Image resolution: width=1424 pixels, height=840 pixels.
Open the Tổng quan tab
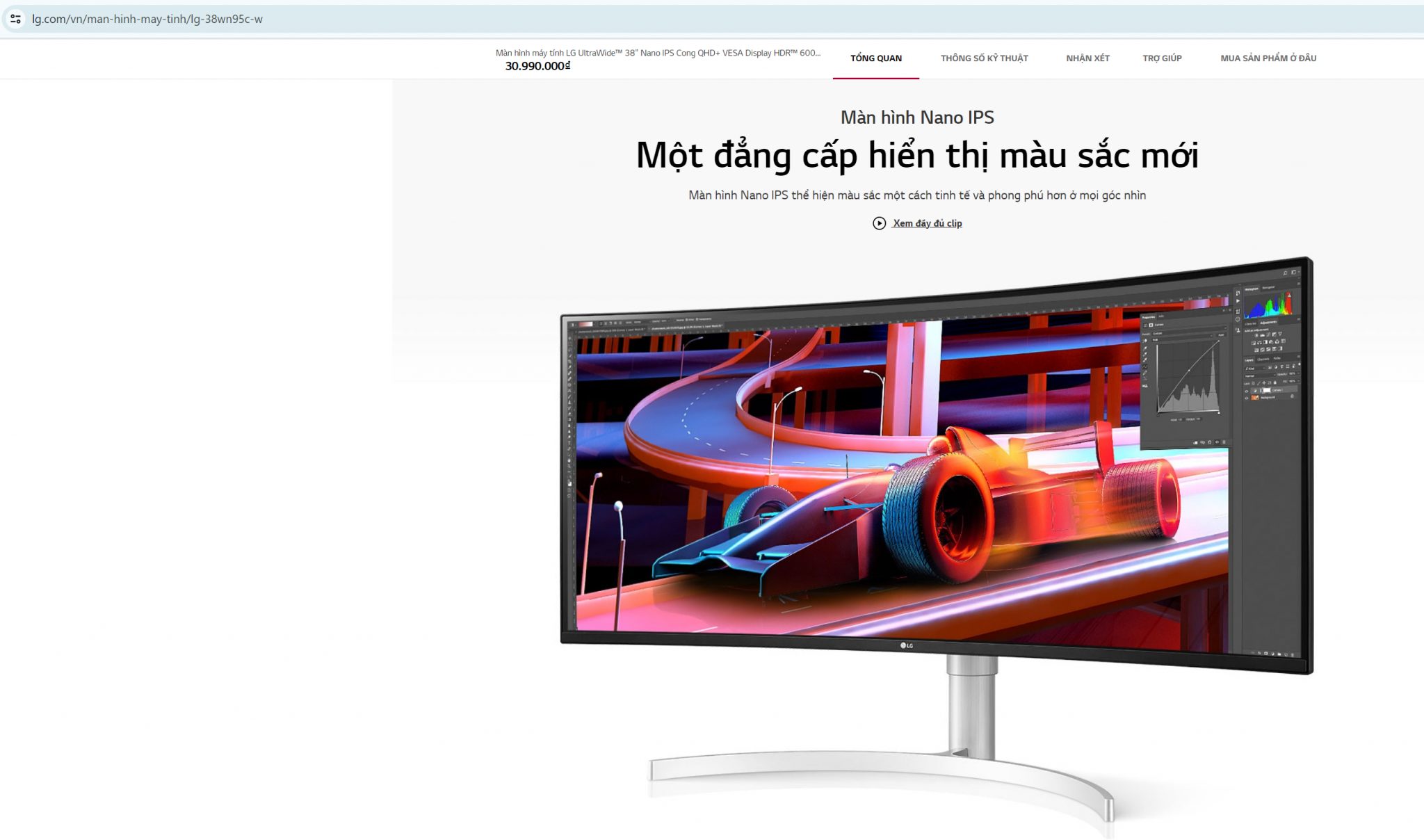click(875, 58)
